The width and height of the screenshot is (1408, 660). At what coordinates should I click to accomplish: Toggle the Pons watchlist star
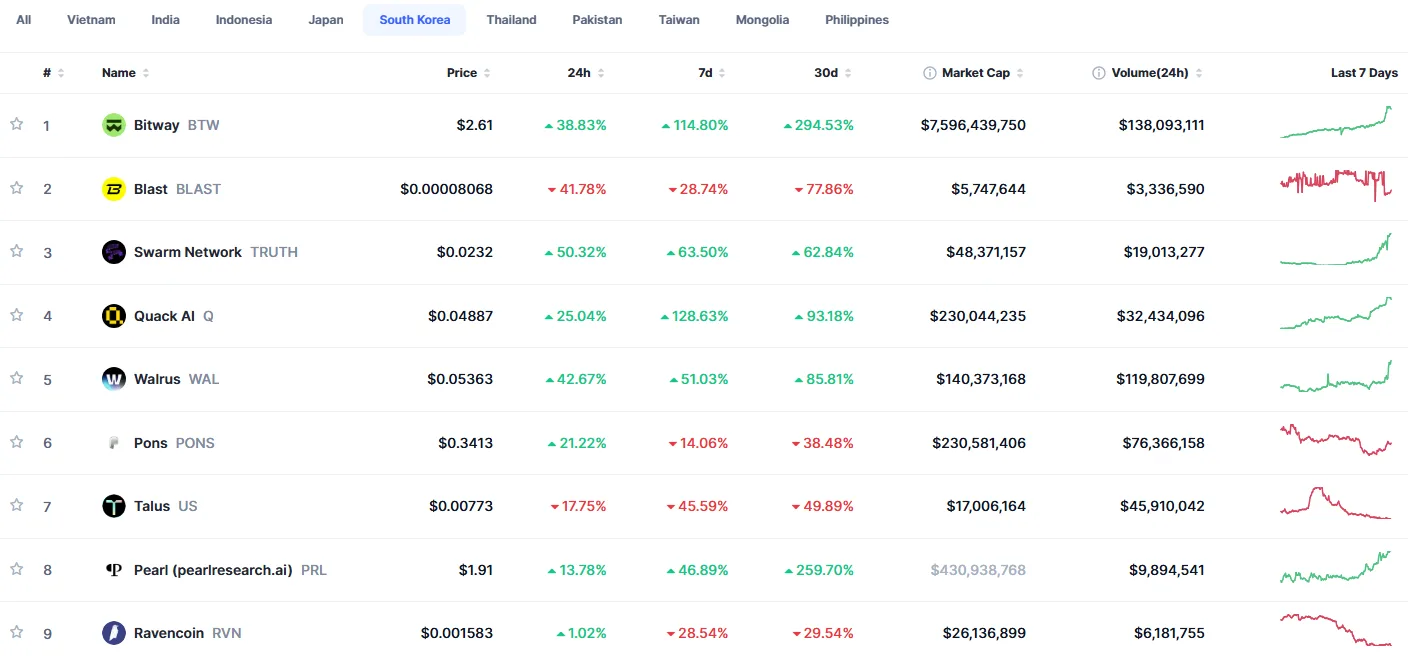coord(16,442)
